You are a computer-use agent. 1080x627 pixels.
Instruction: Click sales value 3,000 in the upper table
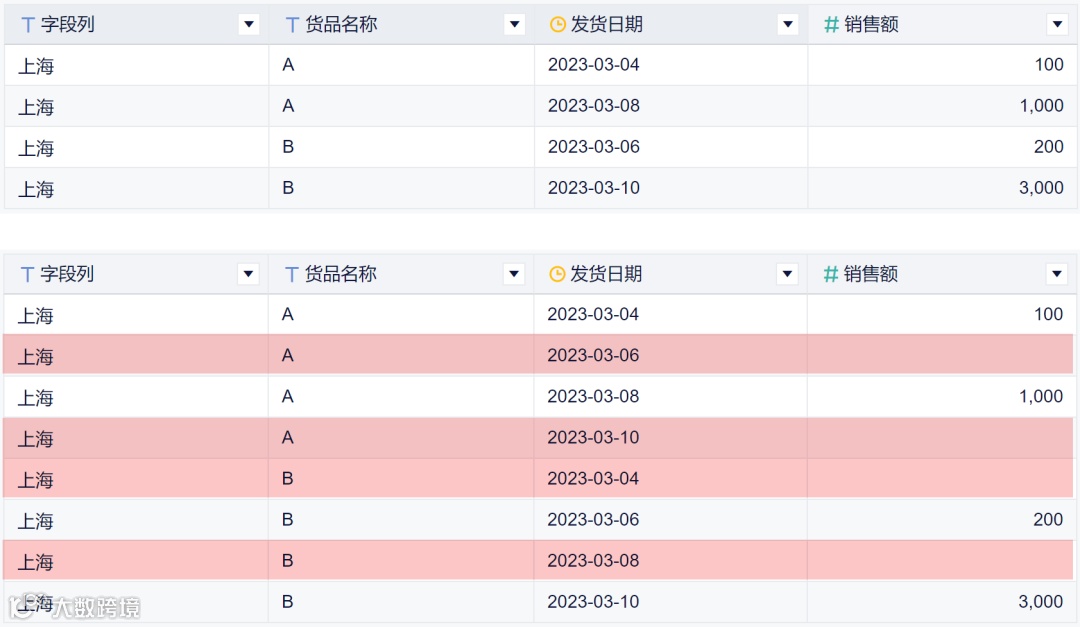click(1041, 188)
